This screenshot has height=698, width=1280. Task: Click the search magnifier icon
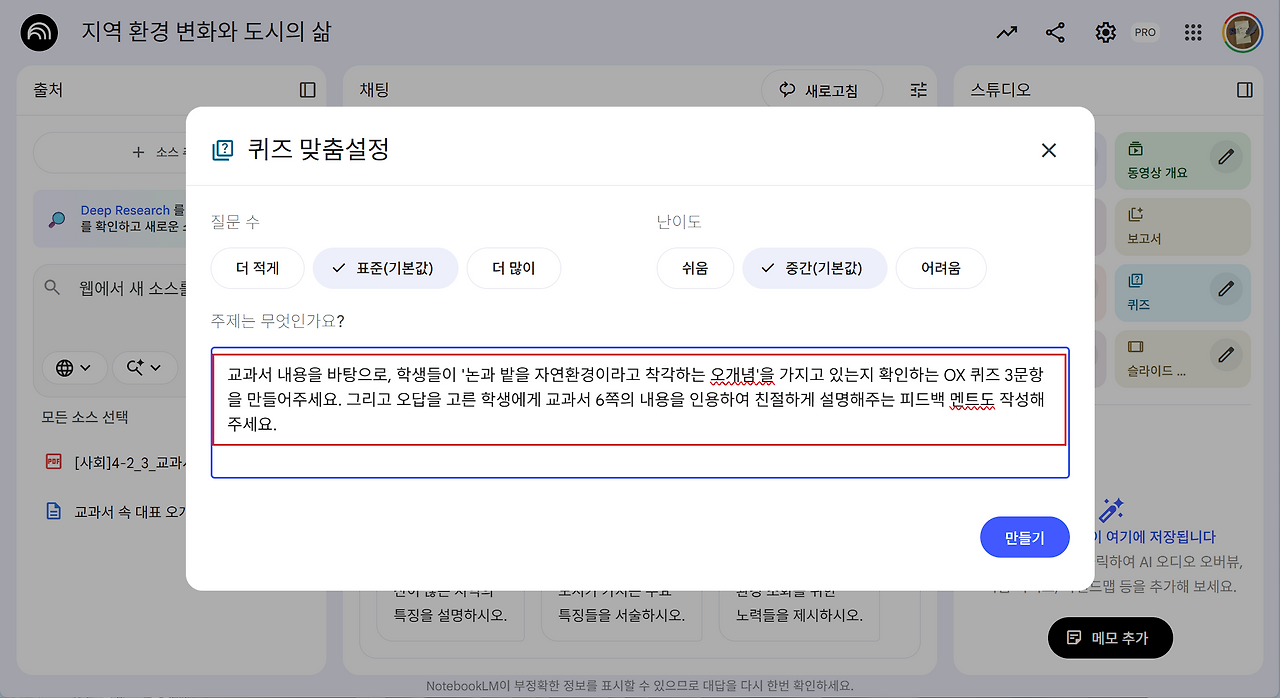(53, 288)
